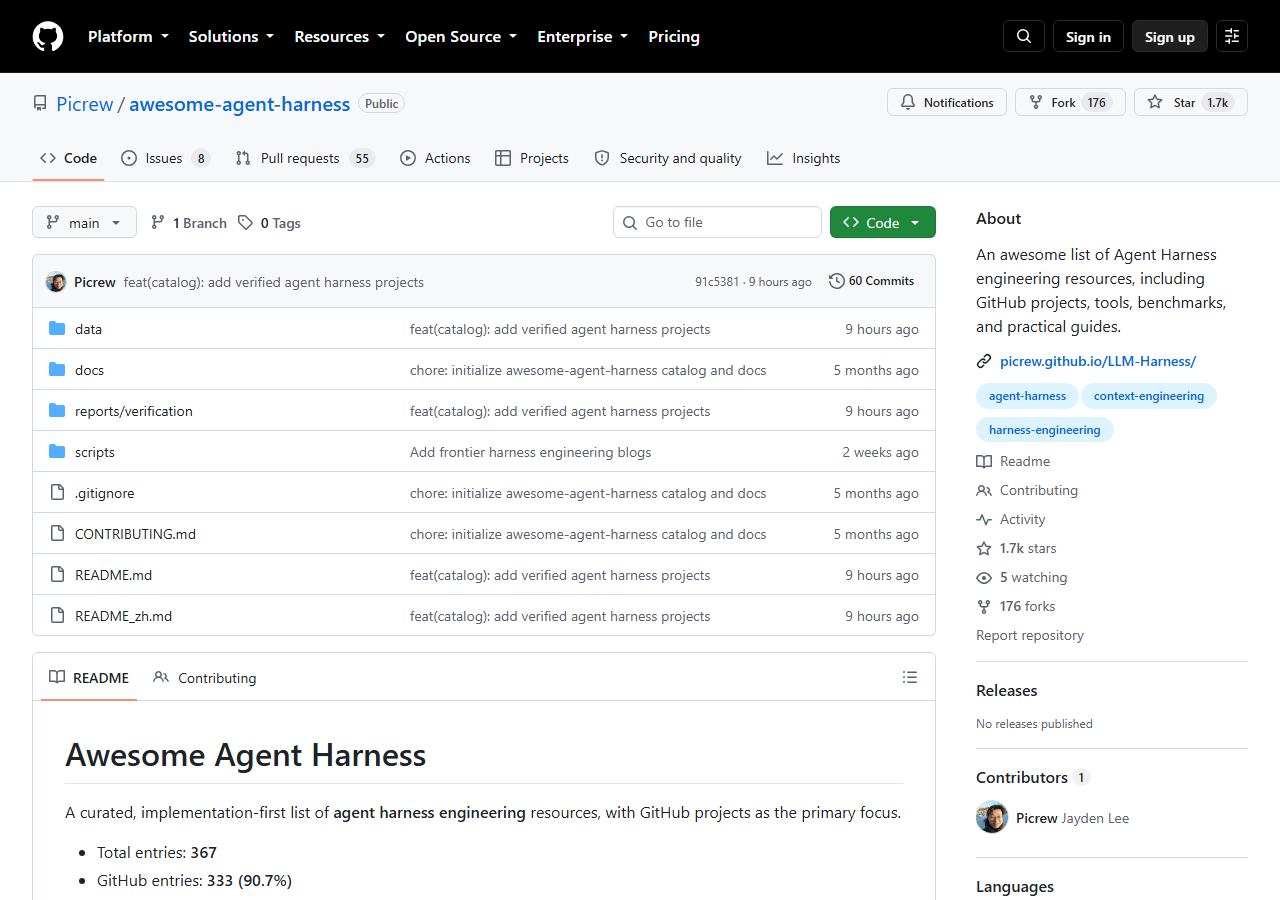1280x900 pixels.
Task: Star the repository
Action: [x=1191, y=102]
